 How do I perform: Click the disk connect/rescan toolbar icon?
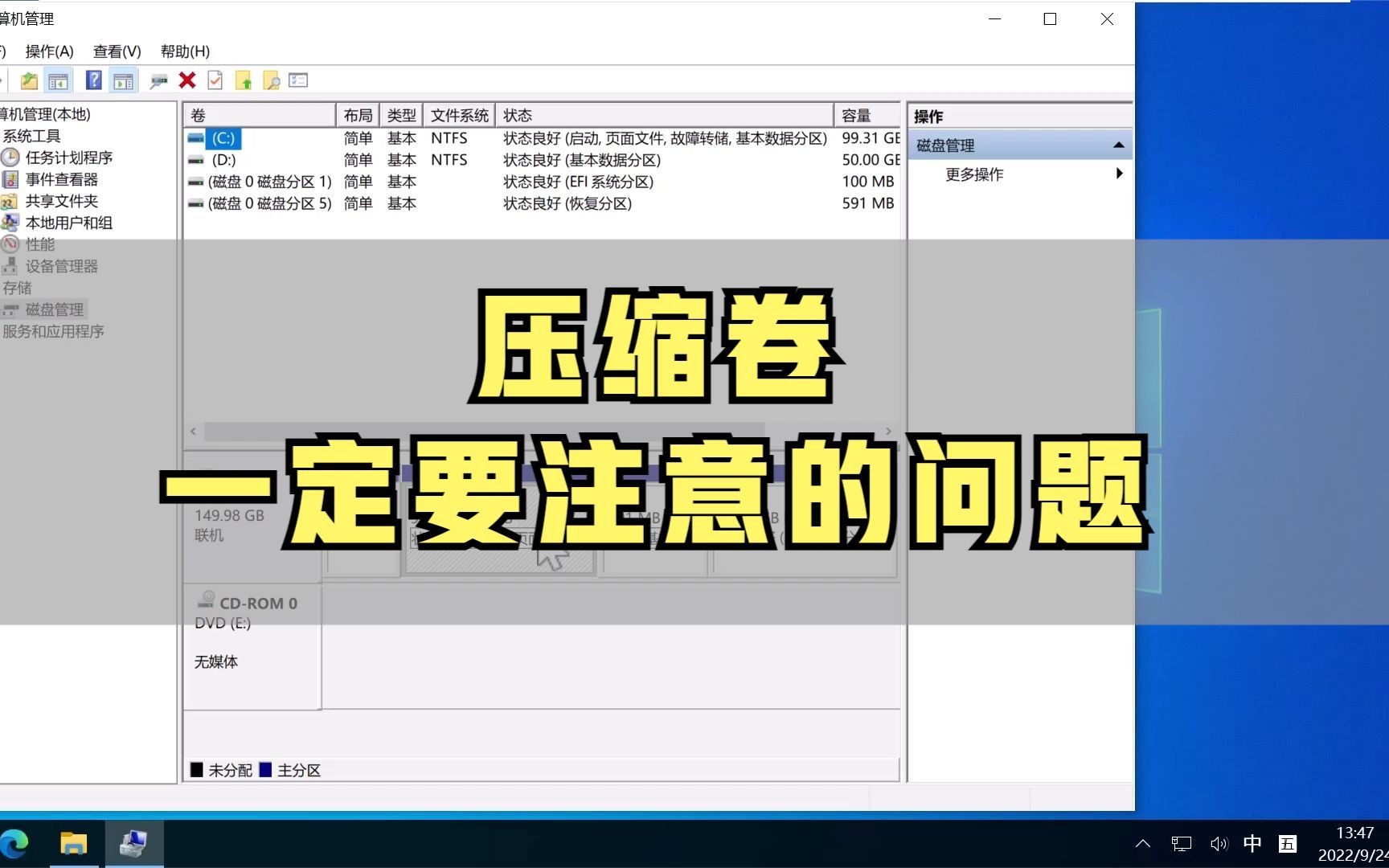click(x=159, y=80)
